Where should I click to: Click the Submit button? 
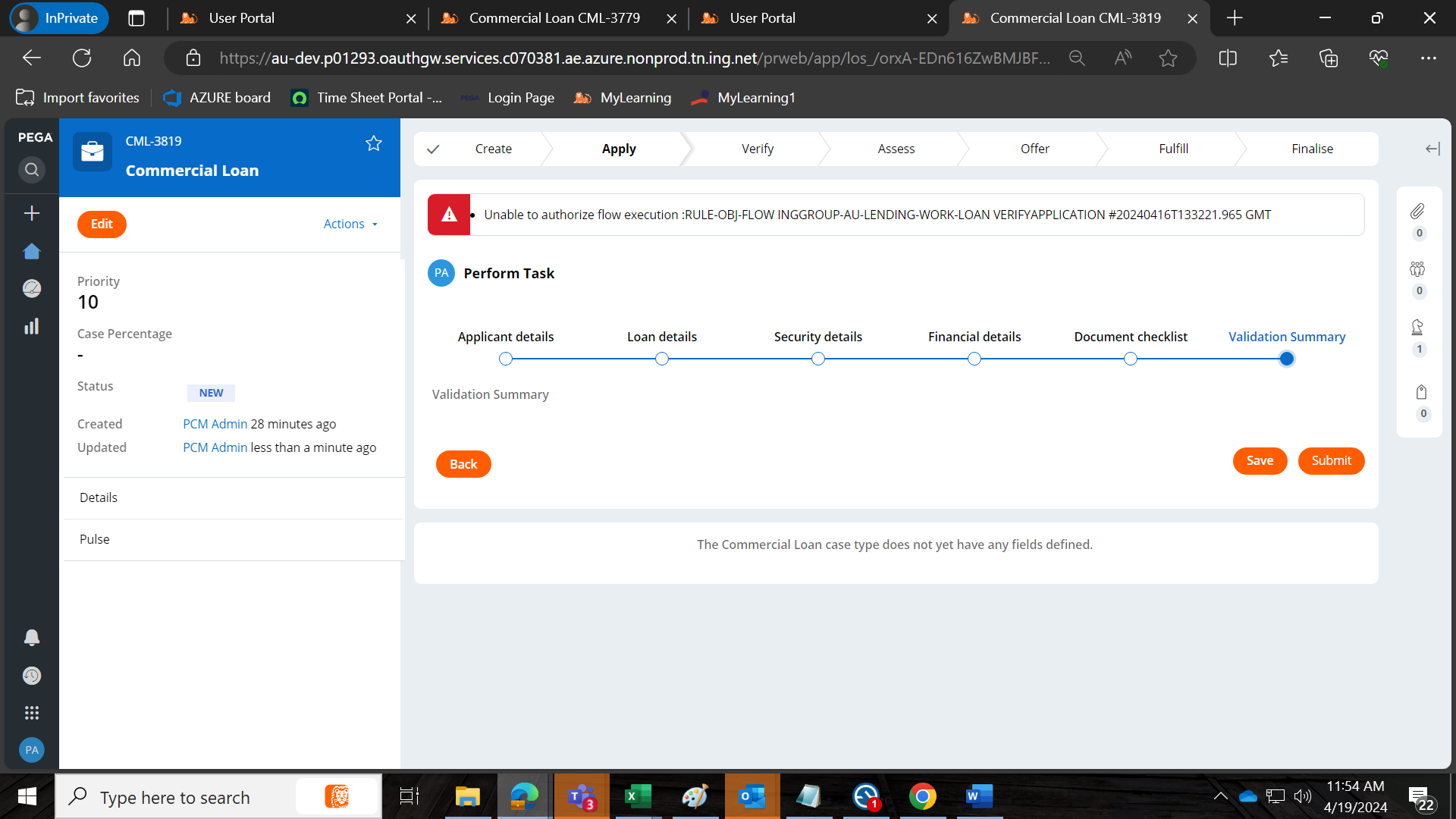tap(1331, 460)
